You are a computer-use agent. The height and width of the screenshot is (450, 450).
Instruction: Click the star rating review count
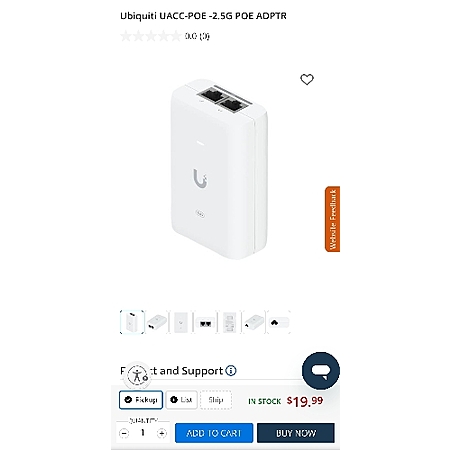point(197,36)
